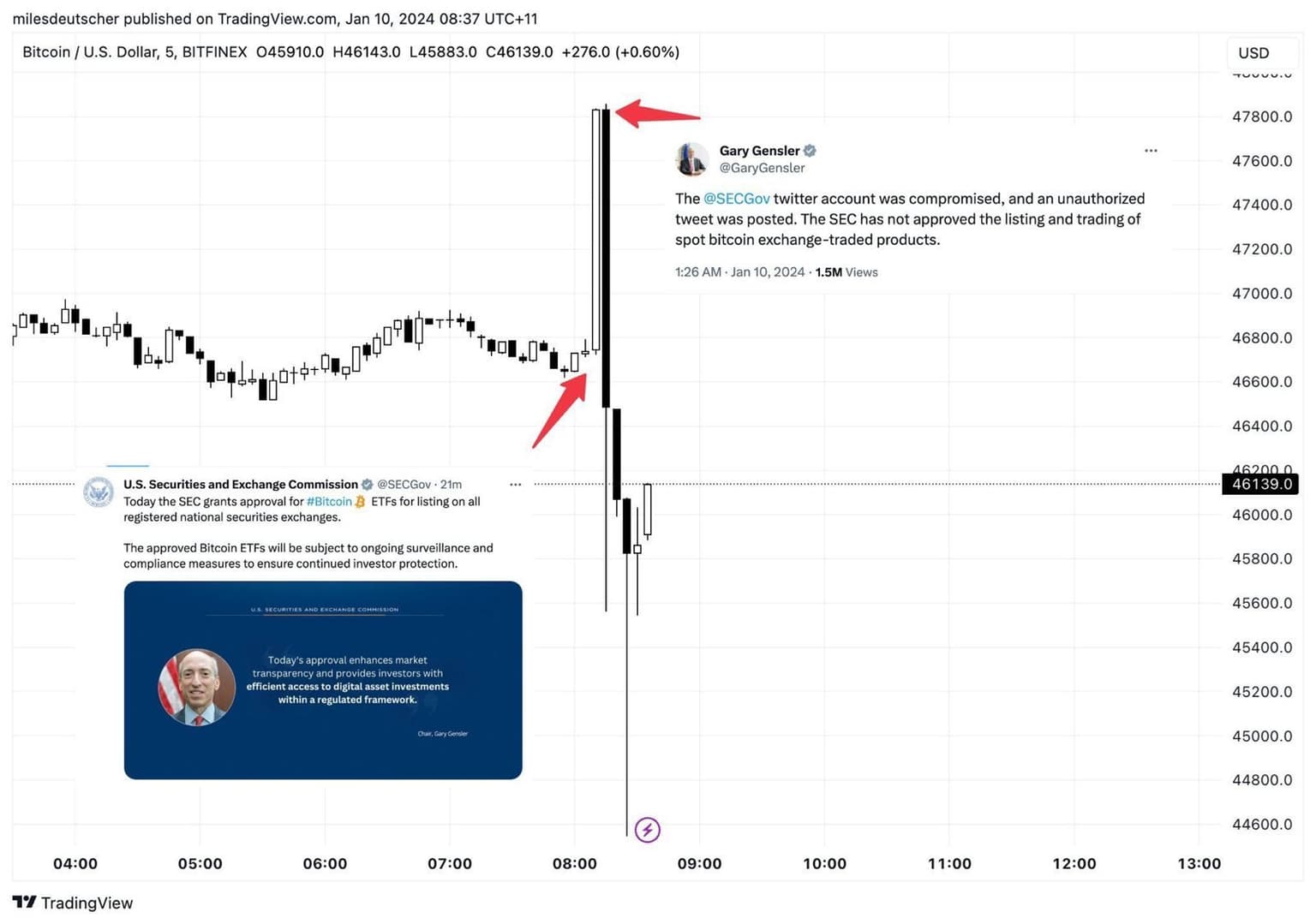Click the SEC account's verified badge

[x=368, y=485]
